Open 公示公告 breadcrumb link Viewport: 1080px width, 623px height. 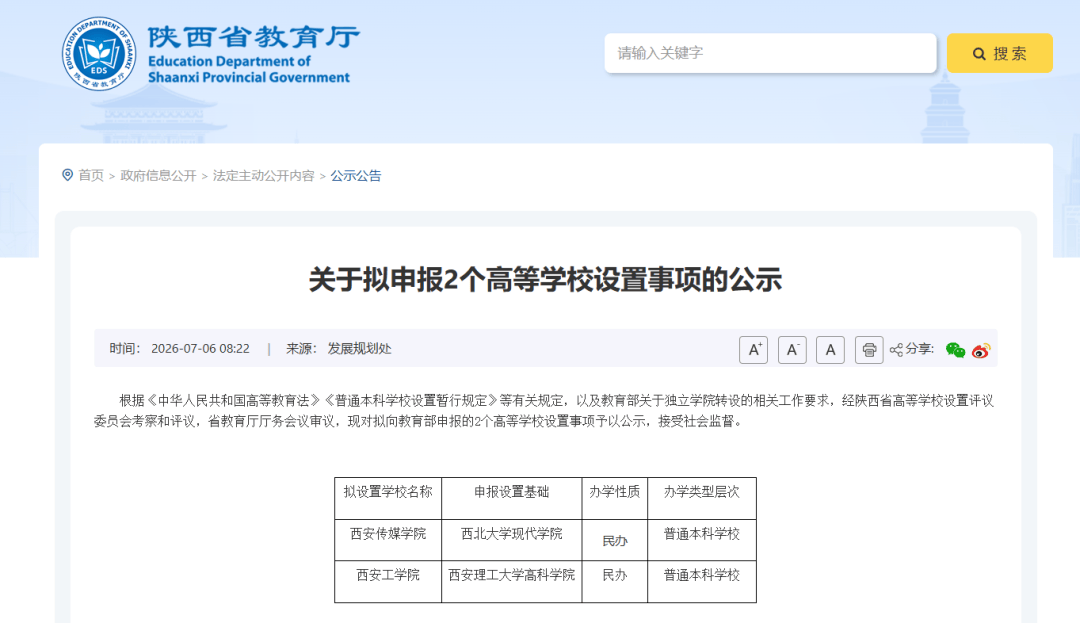pyautogui.click(x=355, y=176)
